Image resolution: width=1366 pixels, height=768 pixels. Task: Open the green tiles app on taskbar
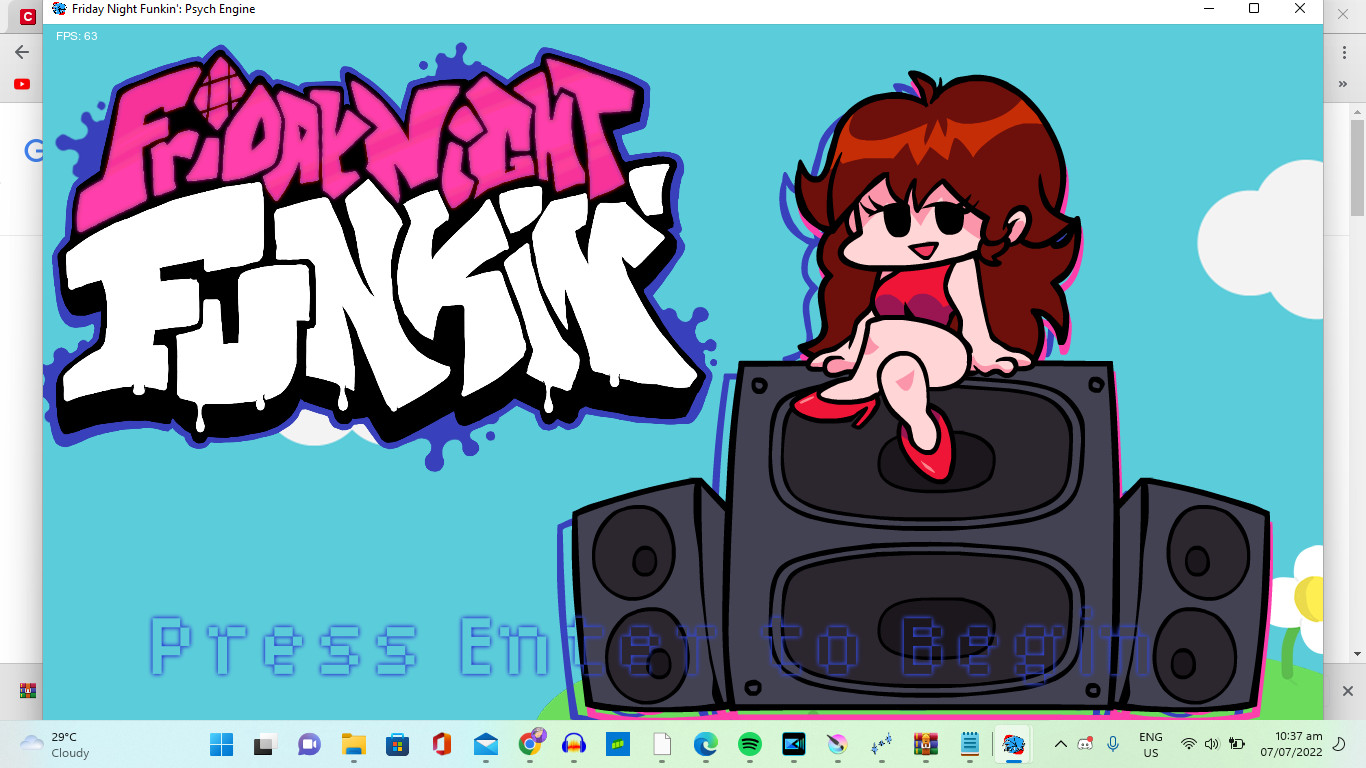[618, 744]
